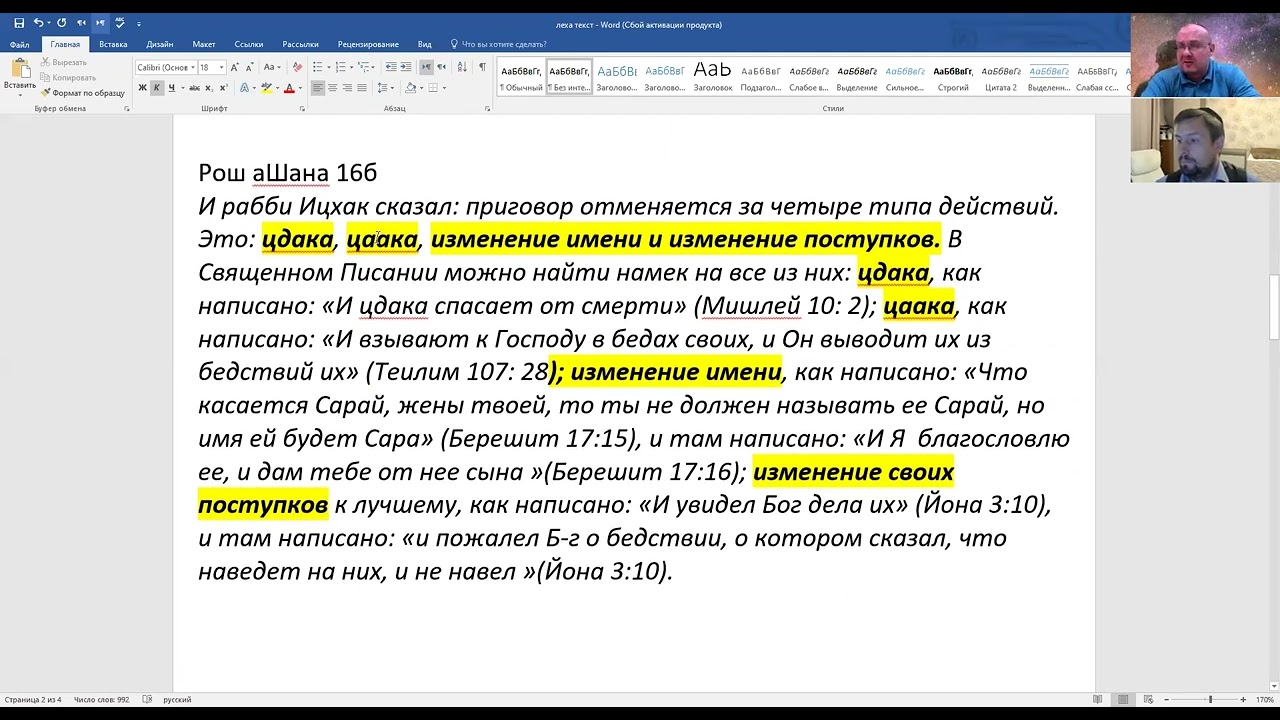
Task: Open the Вид tab
Action: pyautogui.click(x=425, y=44)
